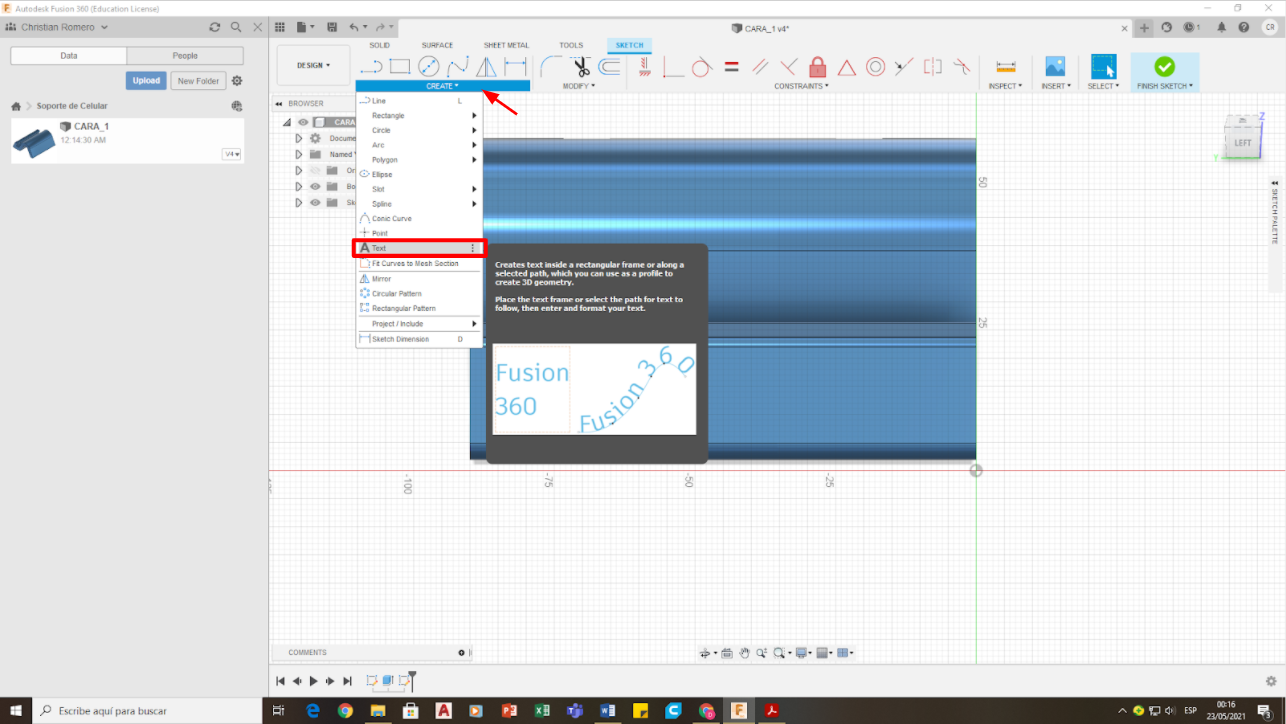This screenshot has height=724, width=1286.
Task: Click the Select window-selection icon
Action: point(1103,67)
